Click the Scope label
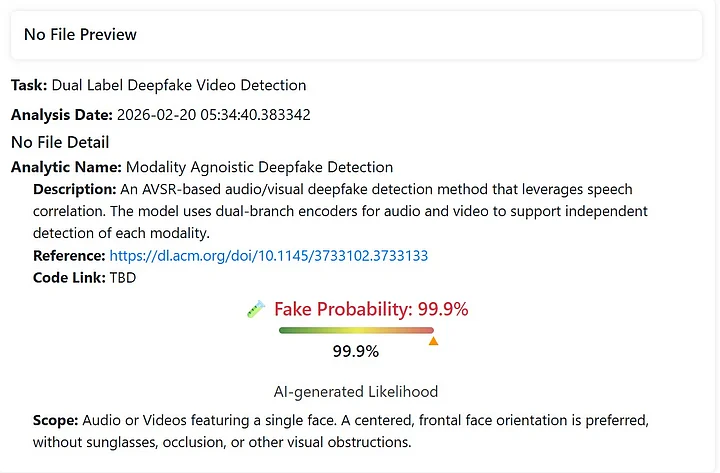Image resolution: width=720 pixels, height=473 pixels. pos(55,420)
